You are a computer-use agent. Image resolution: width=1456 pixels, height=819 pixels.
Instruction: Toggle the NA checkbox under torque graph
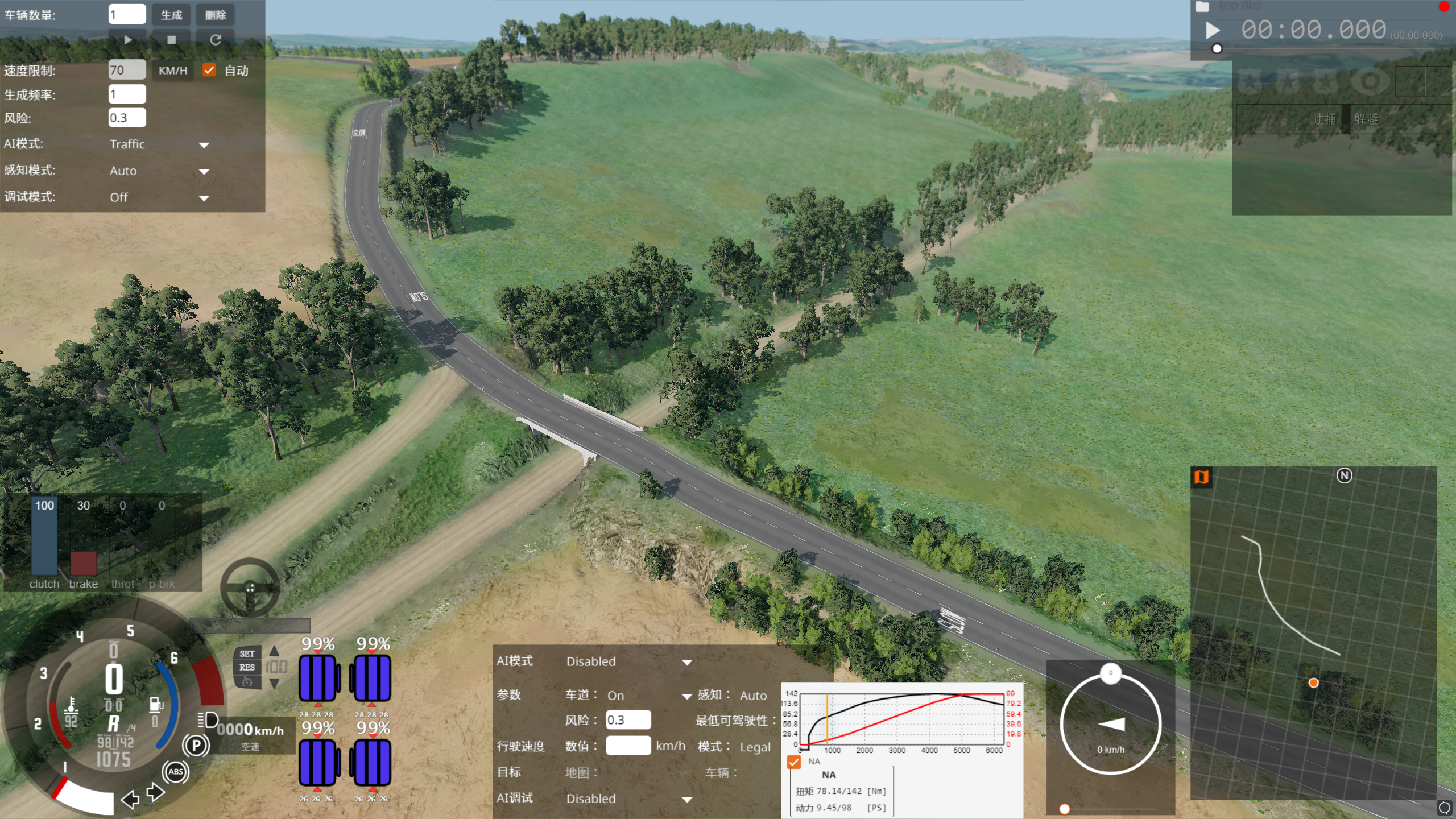coord(794,762)
